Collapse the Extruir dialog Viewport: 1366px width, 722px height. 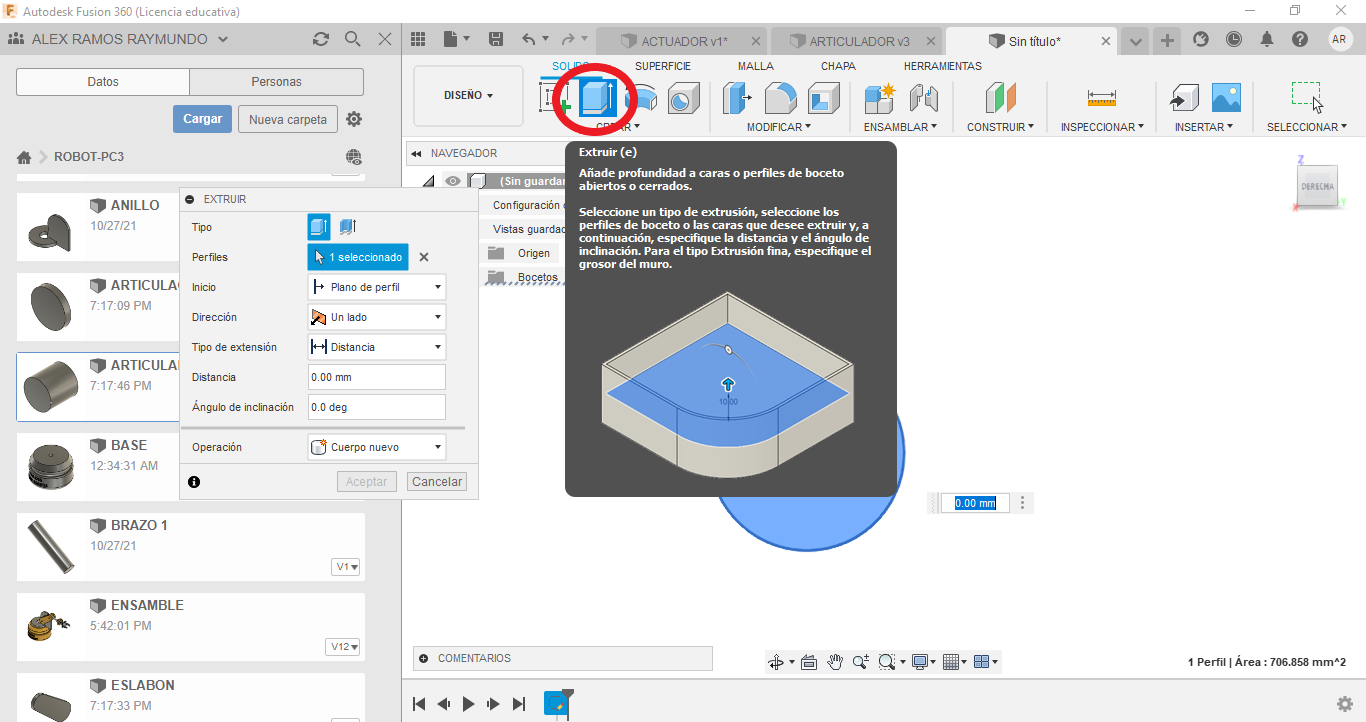[x=190, y=199]
